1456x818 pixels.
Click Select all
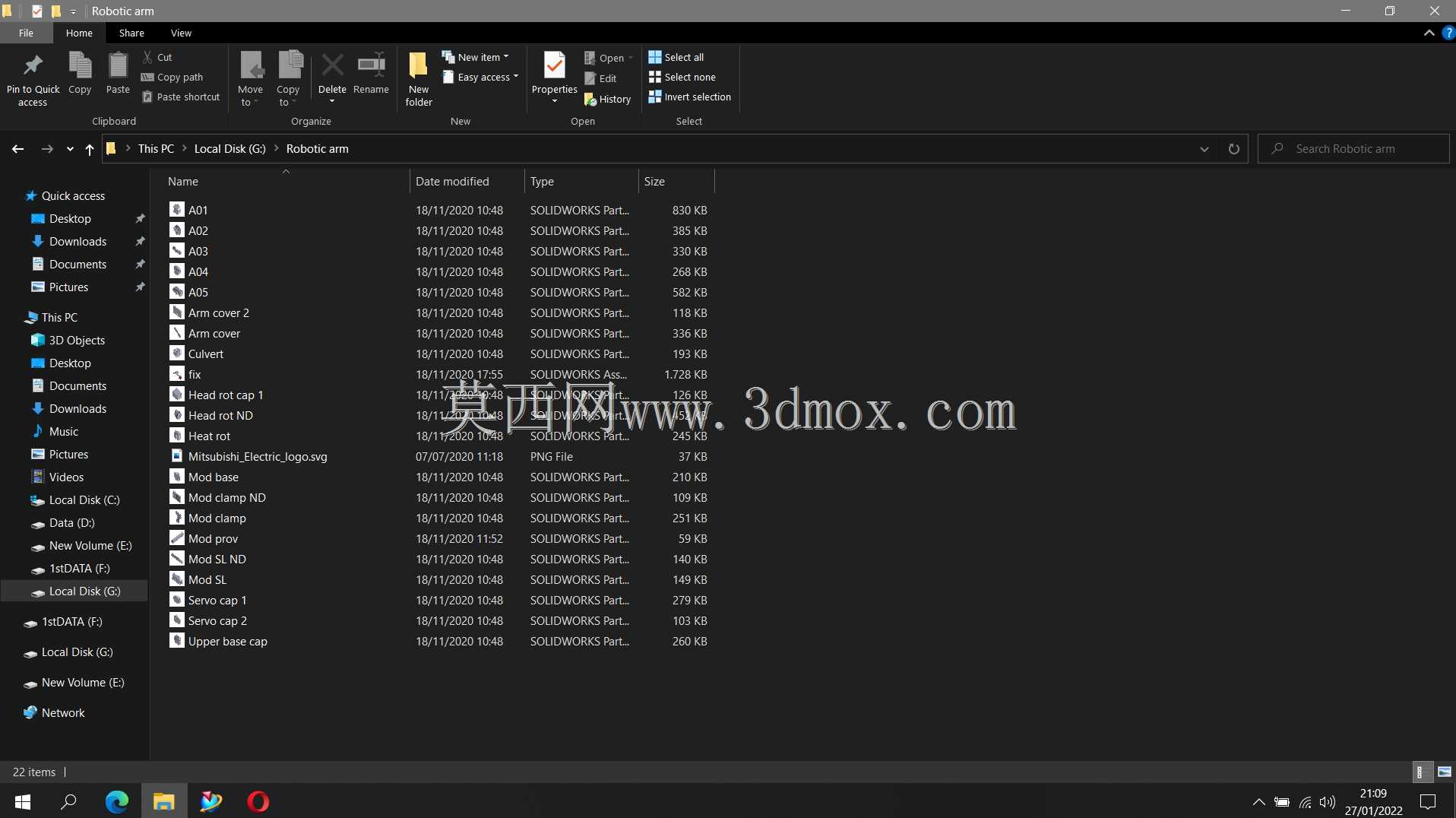coord(676,57)
